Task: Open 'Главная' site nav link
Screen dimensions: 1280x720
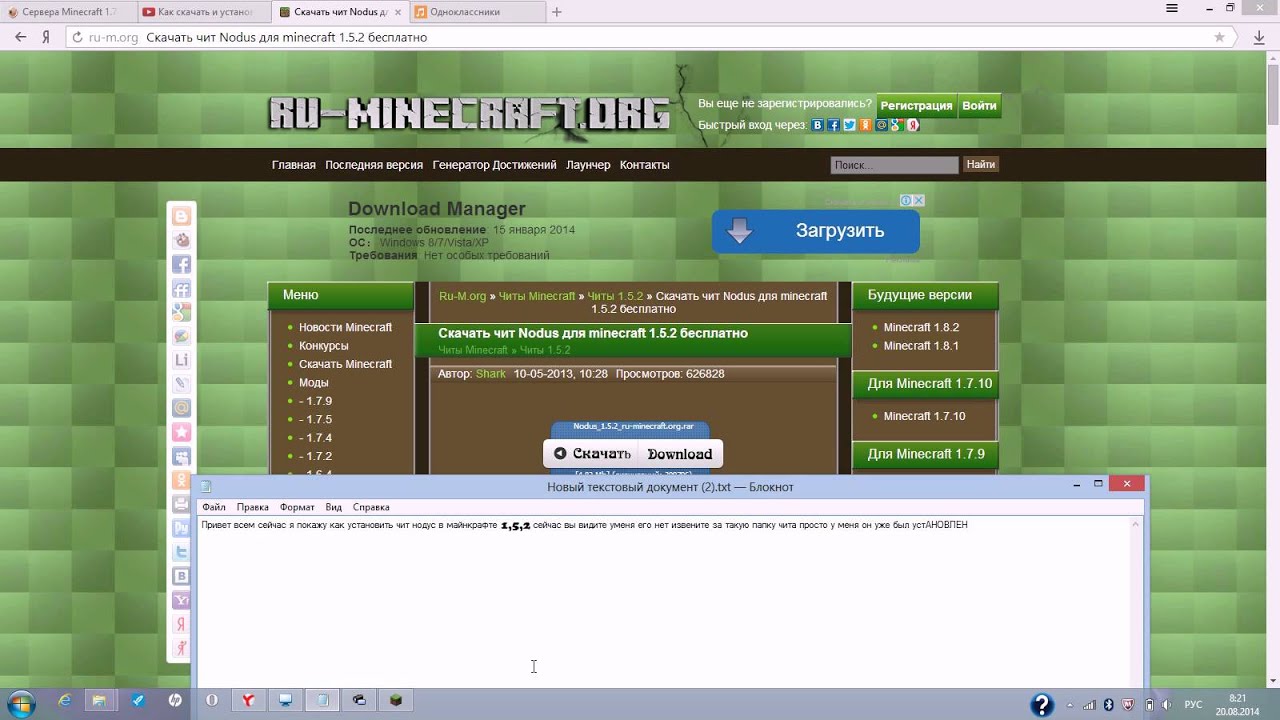Action: point(294,165)
